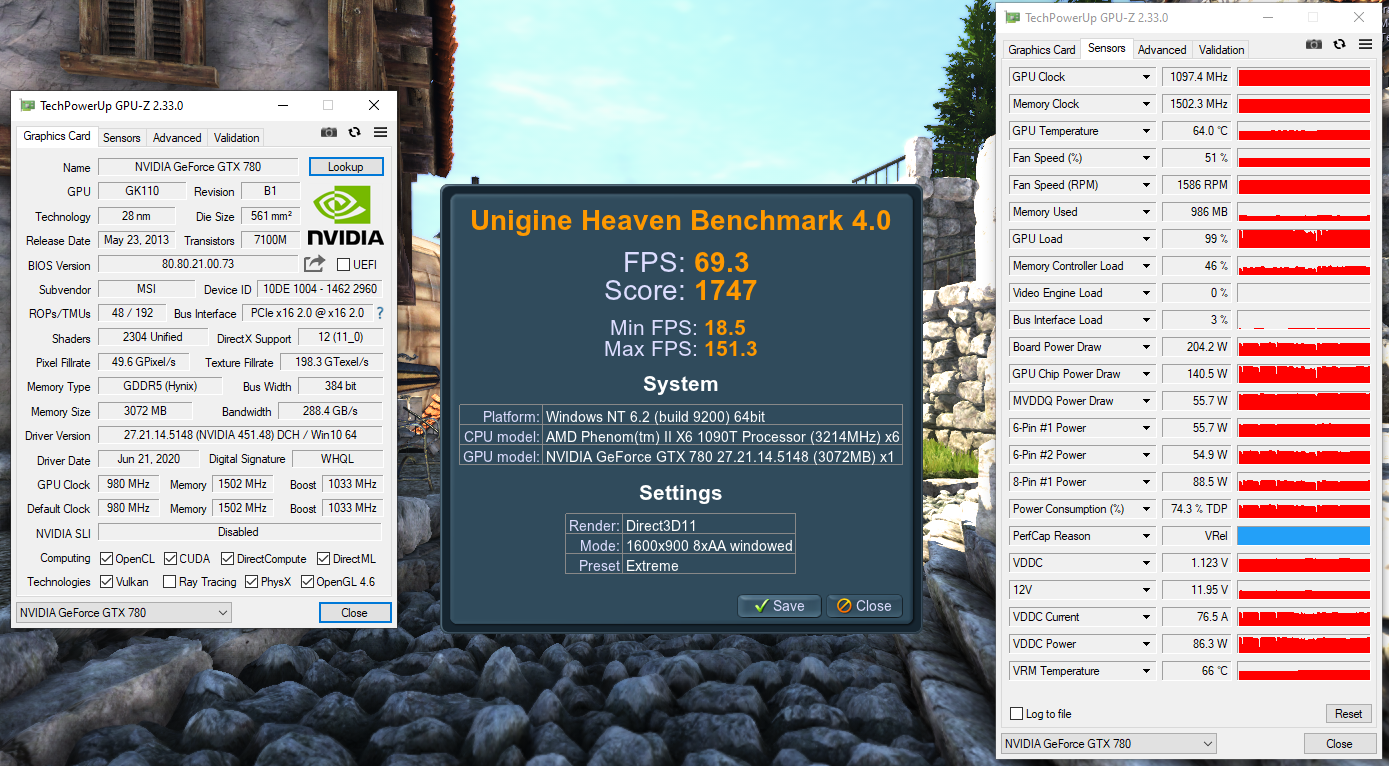Click Close button in GPU-Z Graphics Card window

click(x=355, y=613)
